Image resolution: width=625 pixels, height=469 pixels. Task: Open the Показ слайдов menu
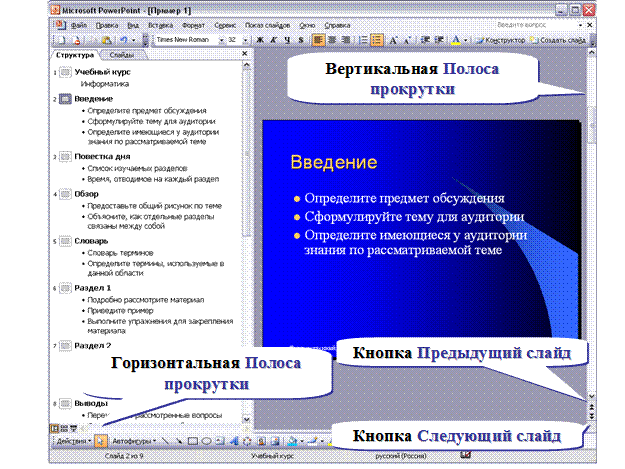(x=267, y=25)
